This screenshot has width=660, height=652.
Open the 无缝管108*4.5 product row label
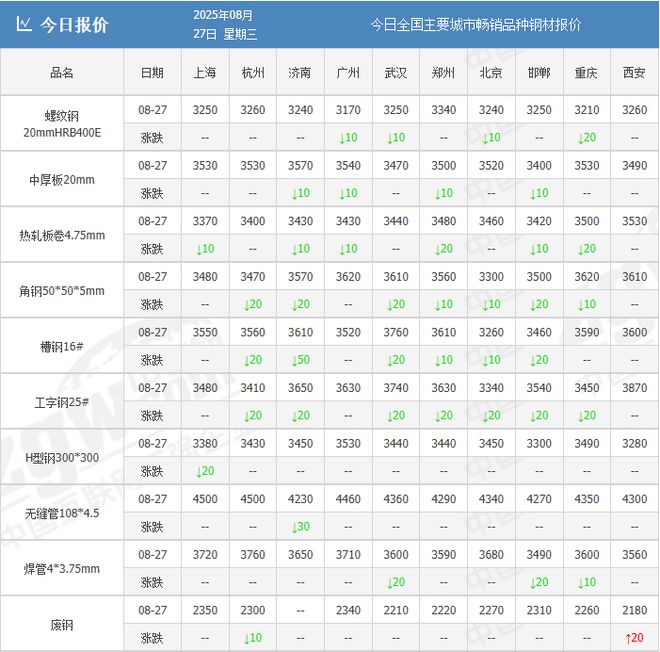(62, 513)
